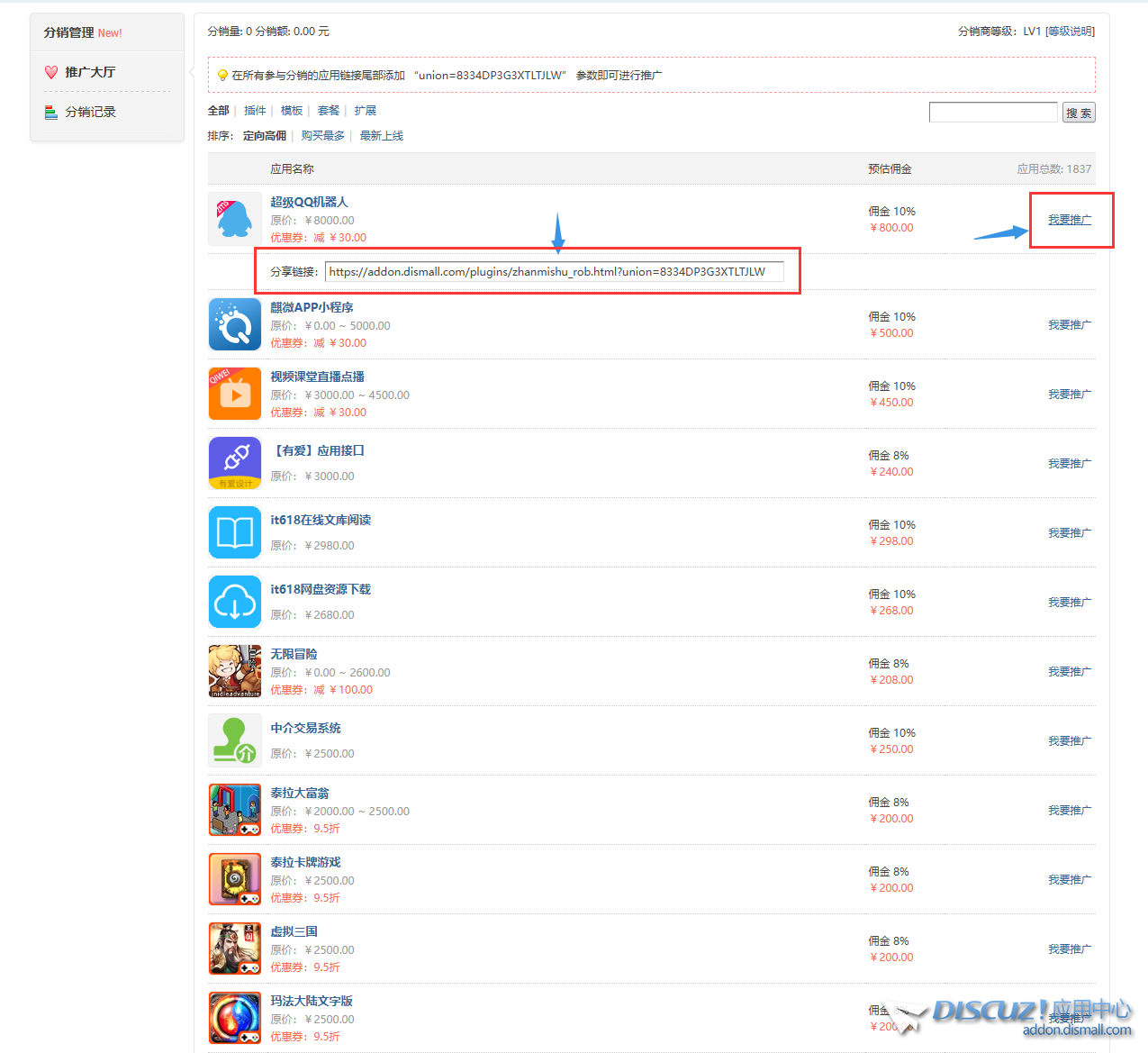Open the 等级说明 link
The height and width of the screenshot is (1053, 1148).
(x=1070, y=32)
